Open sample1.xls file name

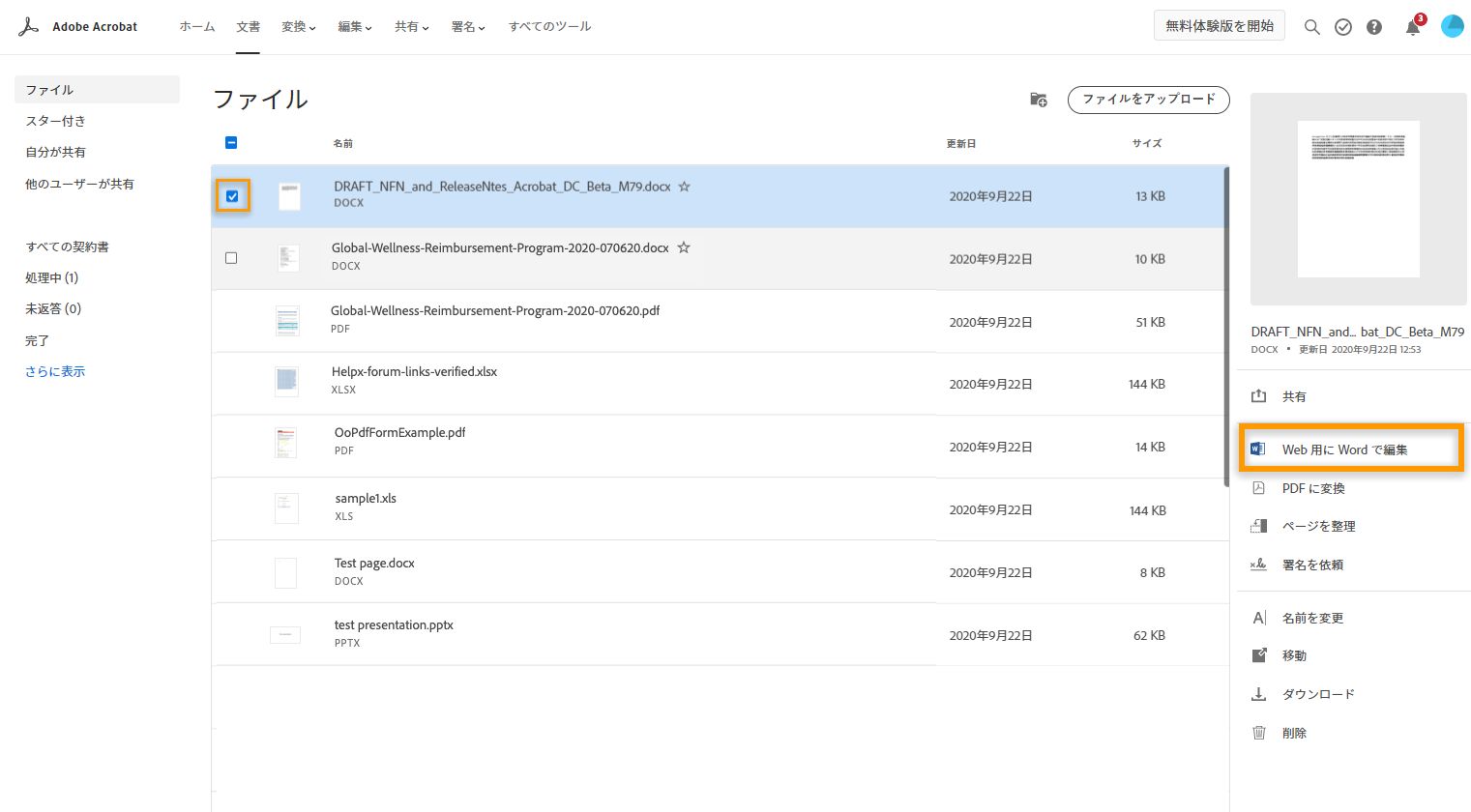coord(366,498)
